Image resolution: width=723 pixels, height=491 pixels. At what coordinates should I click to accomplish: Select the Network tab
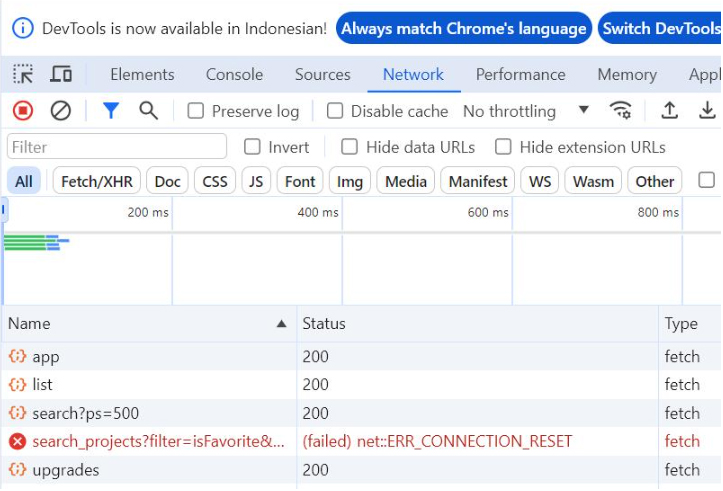coord(414,74)
